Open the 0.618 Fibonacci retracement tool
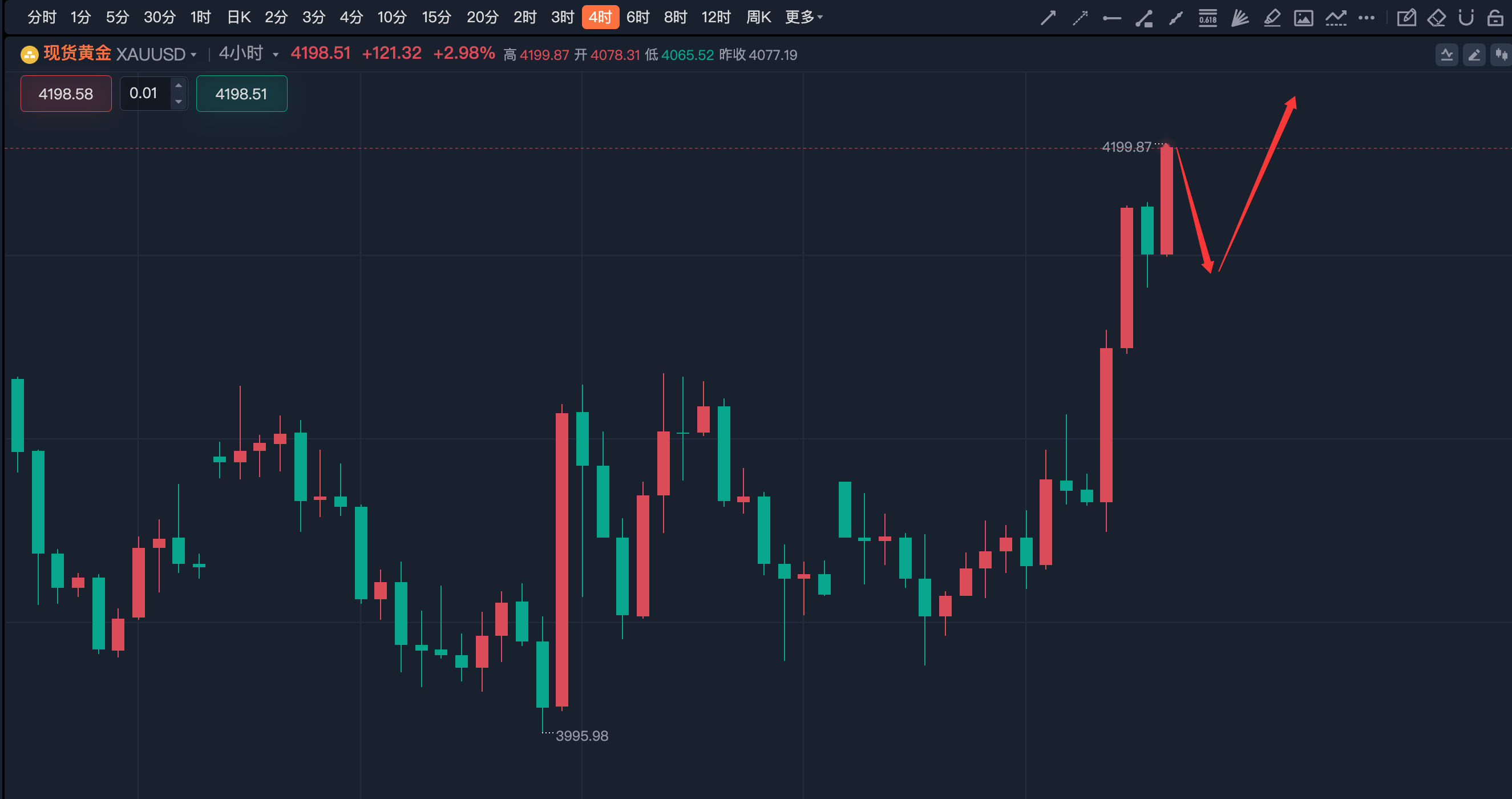The width and height of the screenshot is (1512, 799). pos(1207,18)
